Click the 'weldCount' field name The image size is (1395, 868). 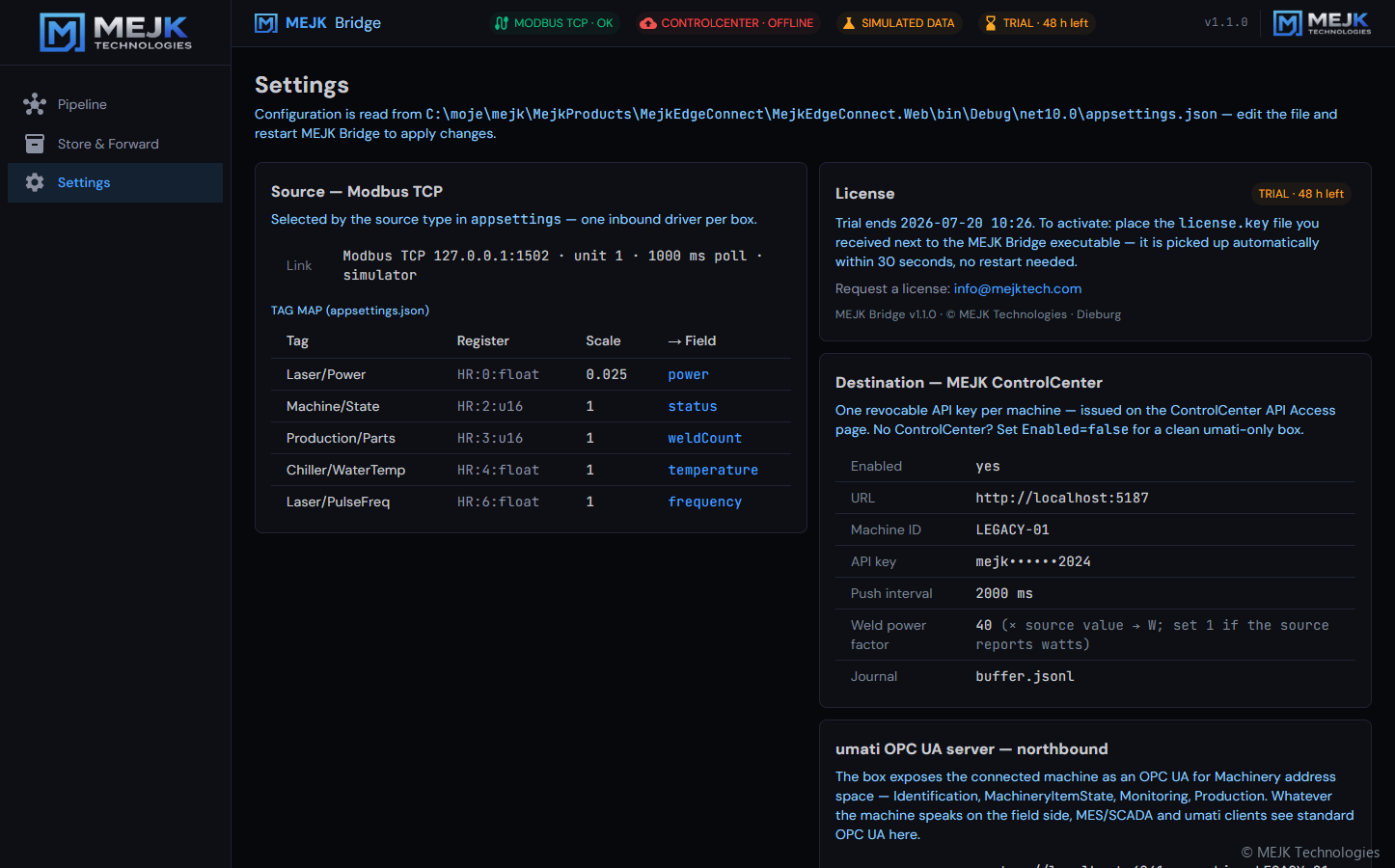pos(704,438)
